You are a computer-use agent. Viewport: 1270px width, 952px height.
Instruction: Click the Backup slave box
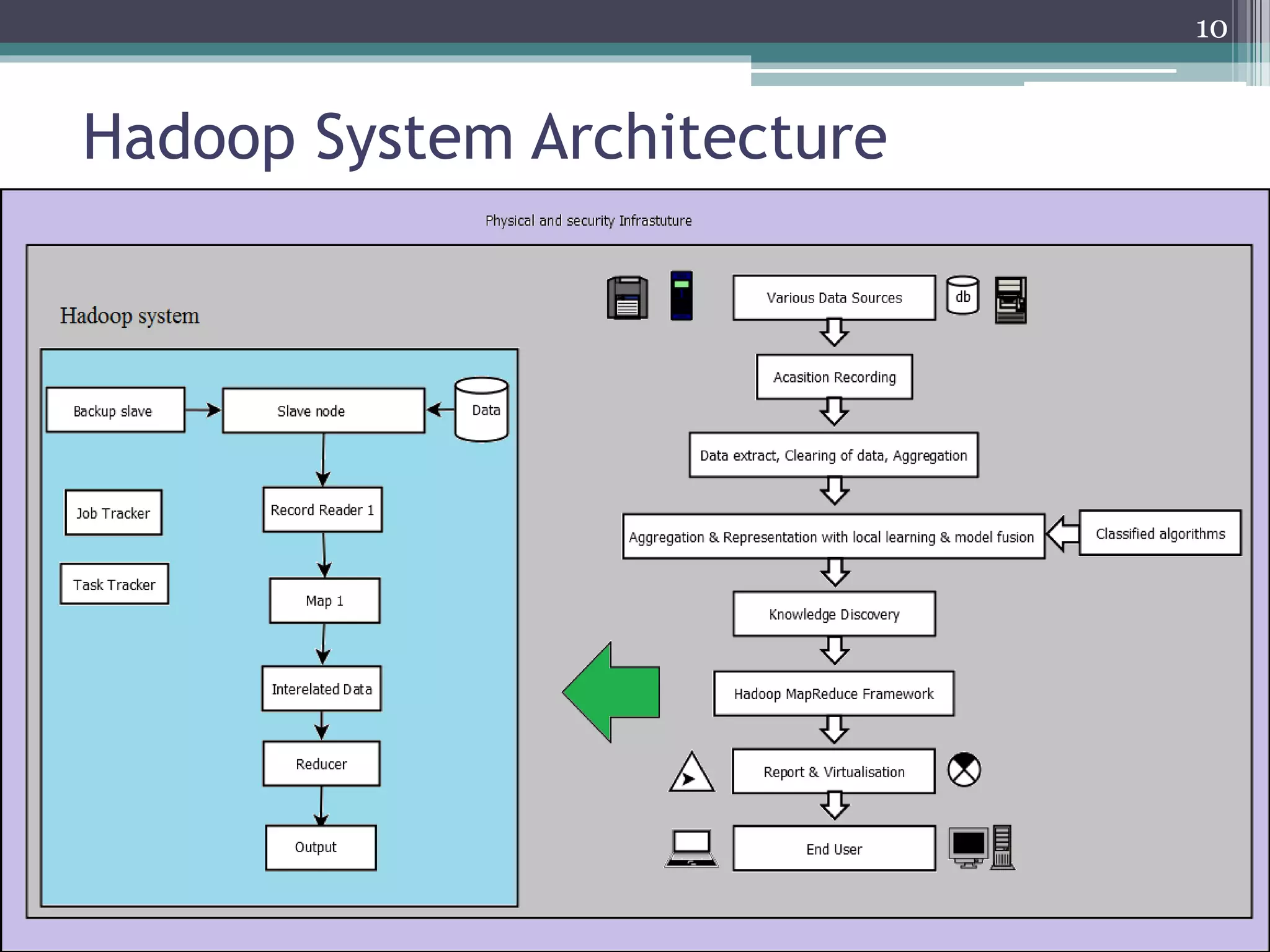pyautogui.click(x=115, y=410)
